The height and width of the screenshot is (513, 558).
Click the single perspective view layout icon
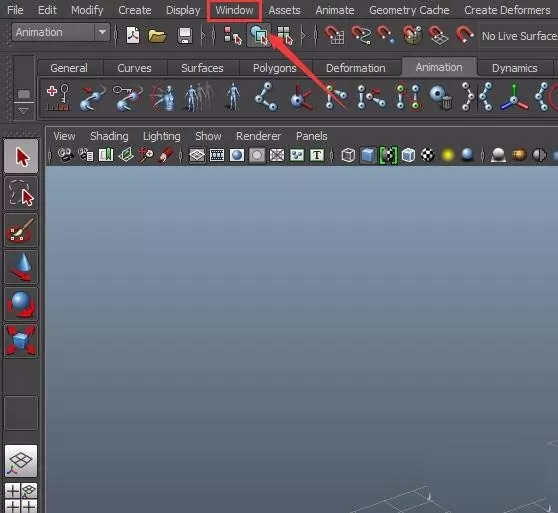pos(21,460)
